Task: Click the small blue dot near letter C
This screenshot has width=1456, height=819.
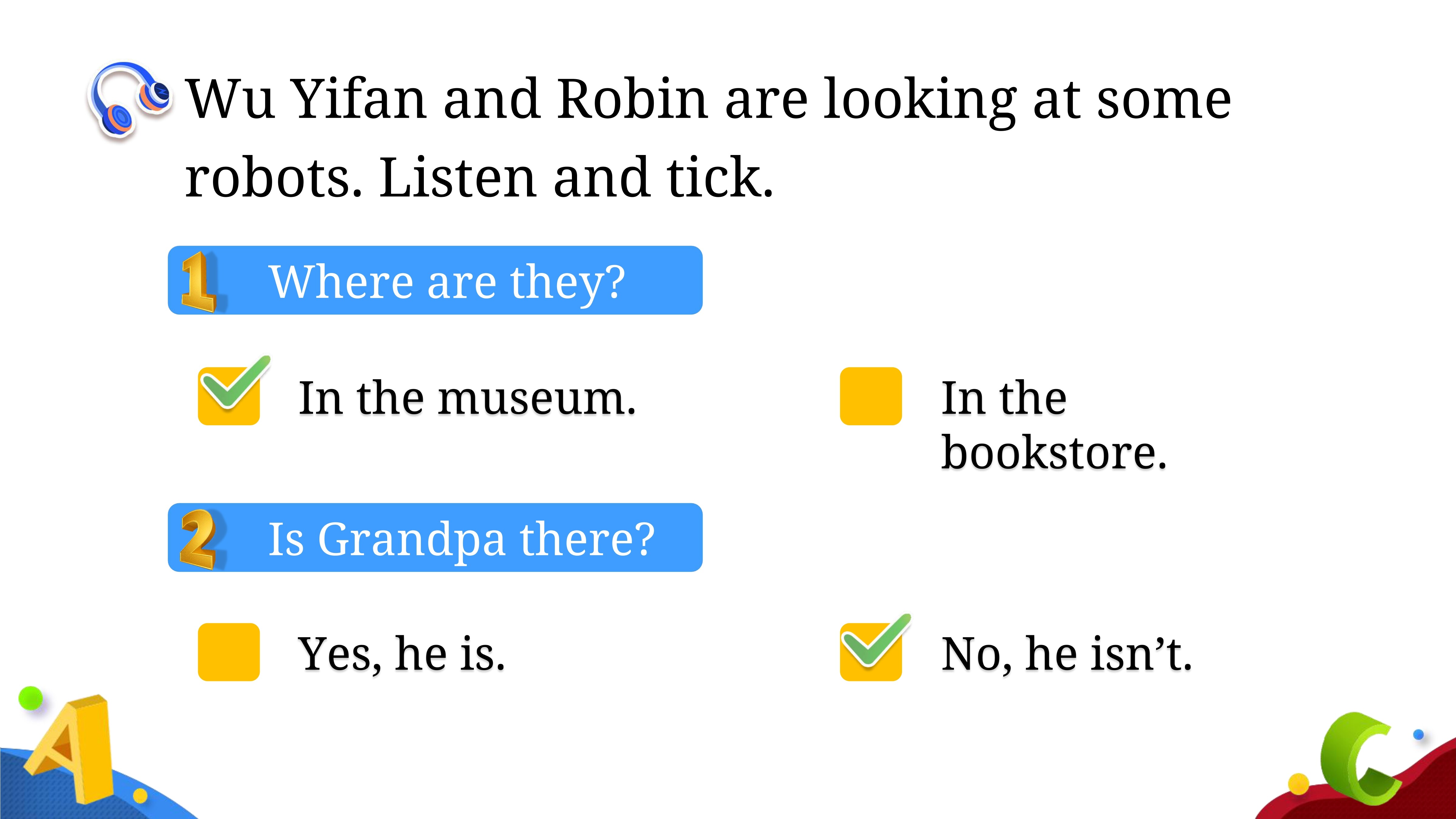Action: pos(1418,735)
